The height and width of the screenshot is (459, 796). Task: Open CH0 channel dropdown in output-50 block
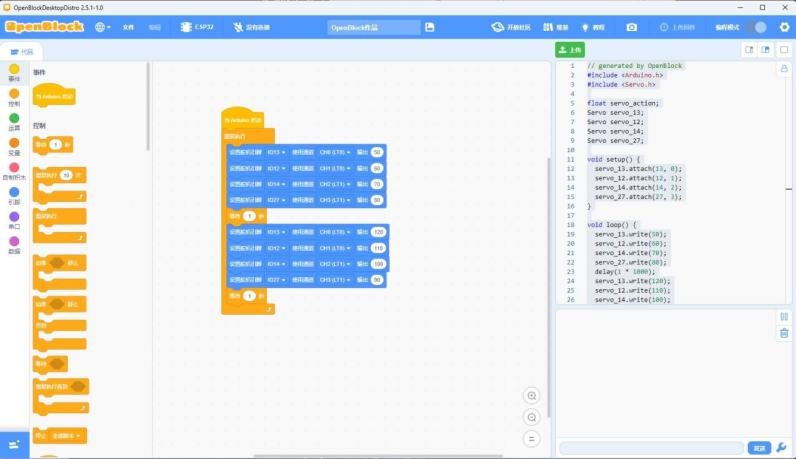(x=335, y=152)
